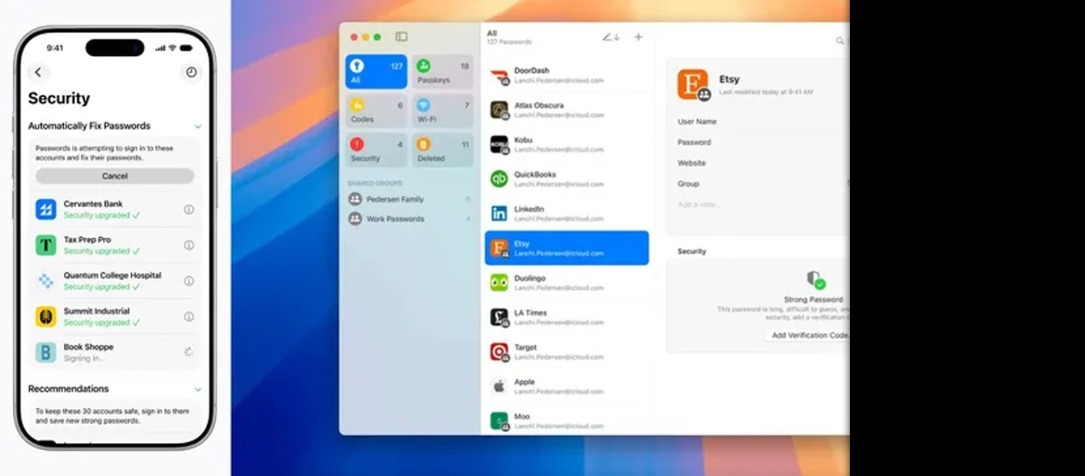Click the Website field in details
This screenshot has height=476, width=1085.
[x=763, y=163]
